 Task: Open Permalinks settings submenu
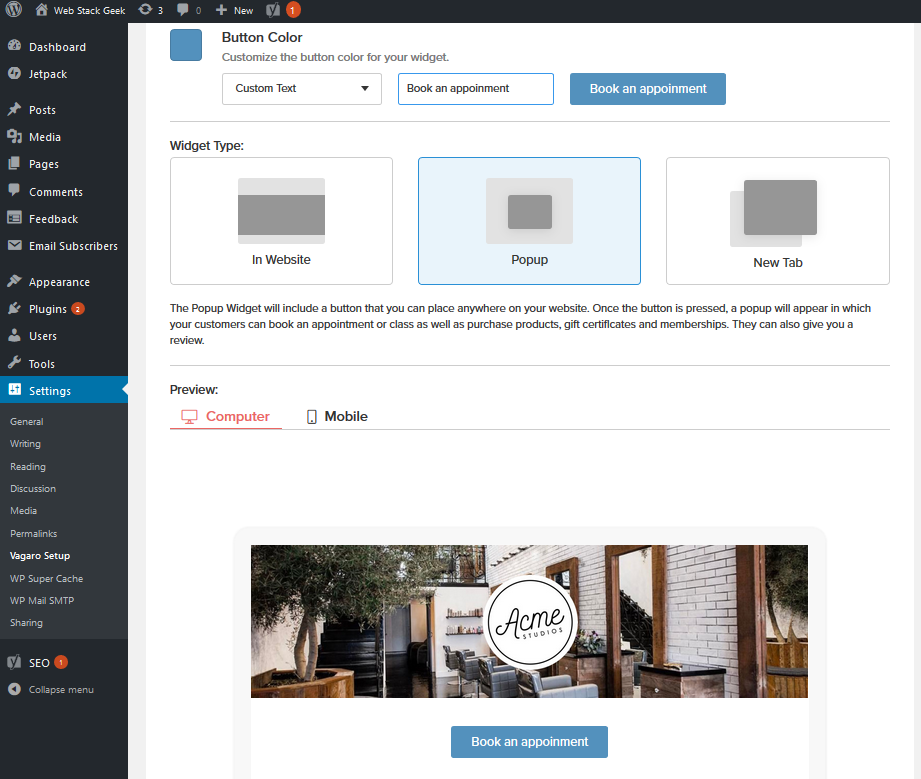tap(33, 534)
